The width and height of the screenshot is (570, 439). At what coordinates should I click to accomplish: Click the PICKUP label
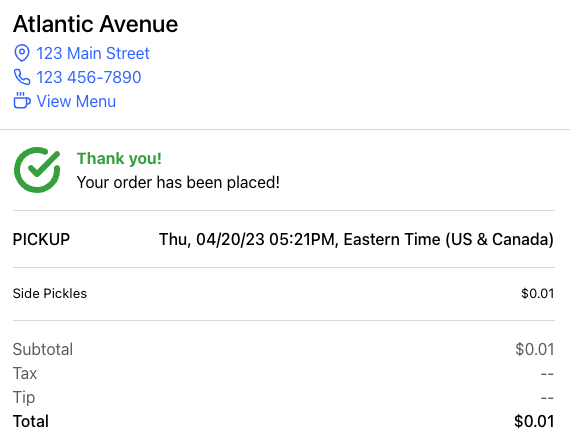point(41,239)
